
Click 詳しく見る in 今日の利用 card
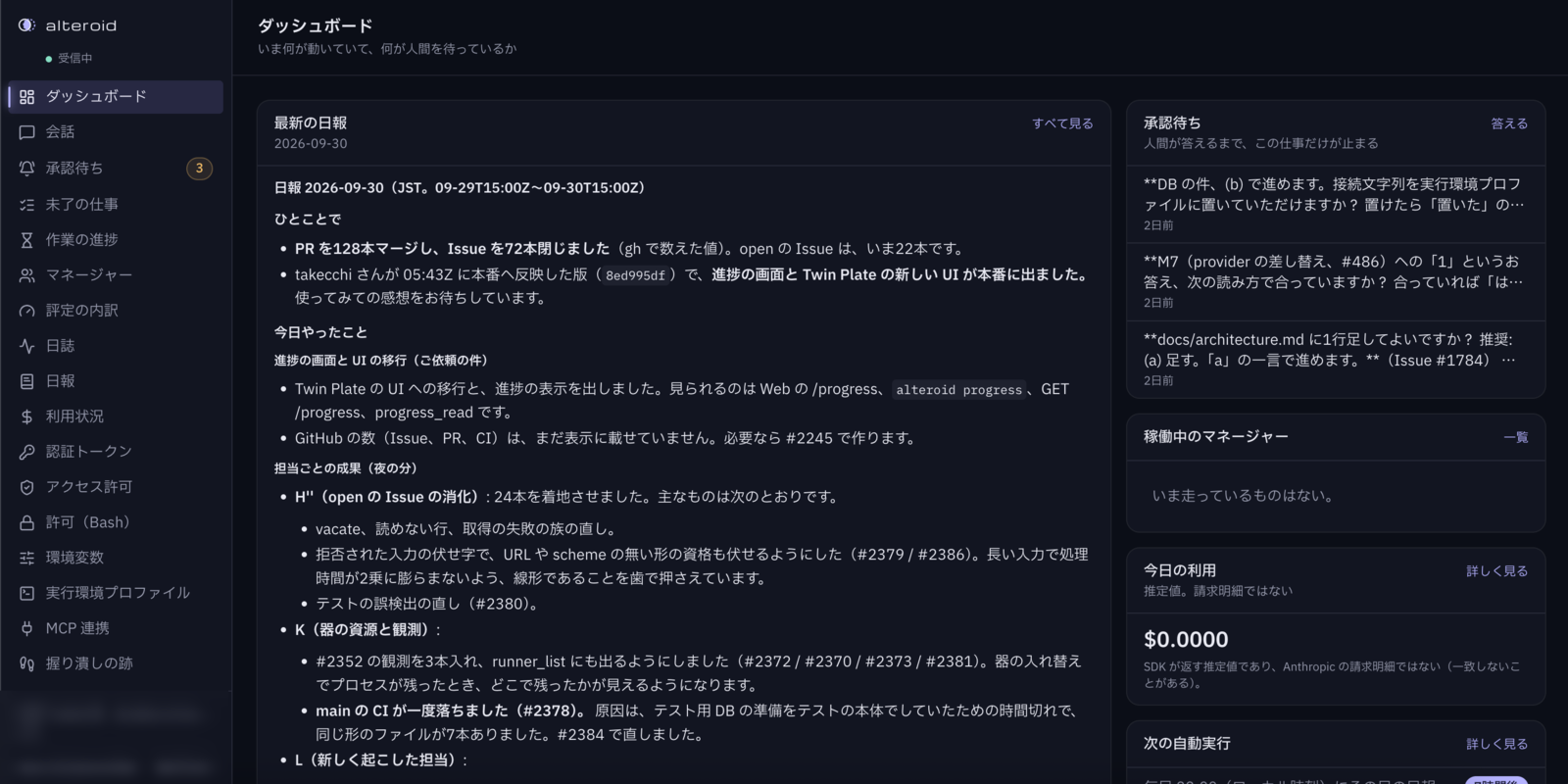[1496, 571]
